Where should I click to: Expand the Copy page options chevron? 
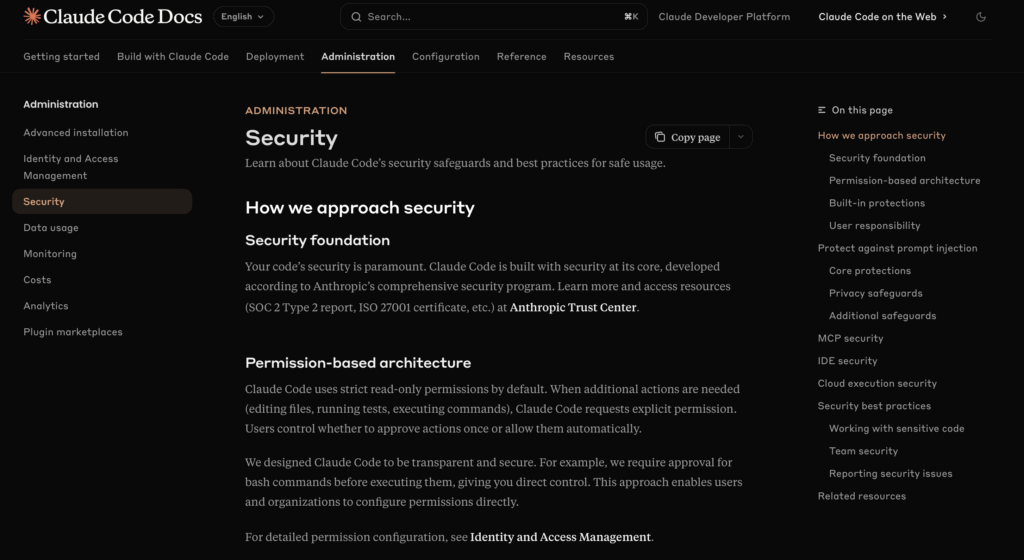pos(740,137)
